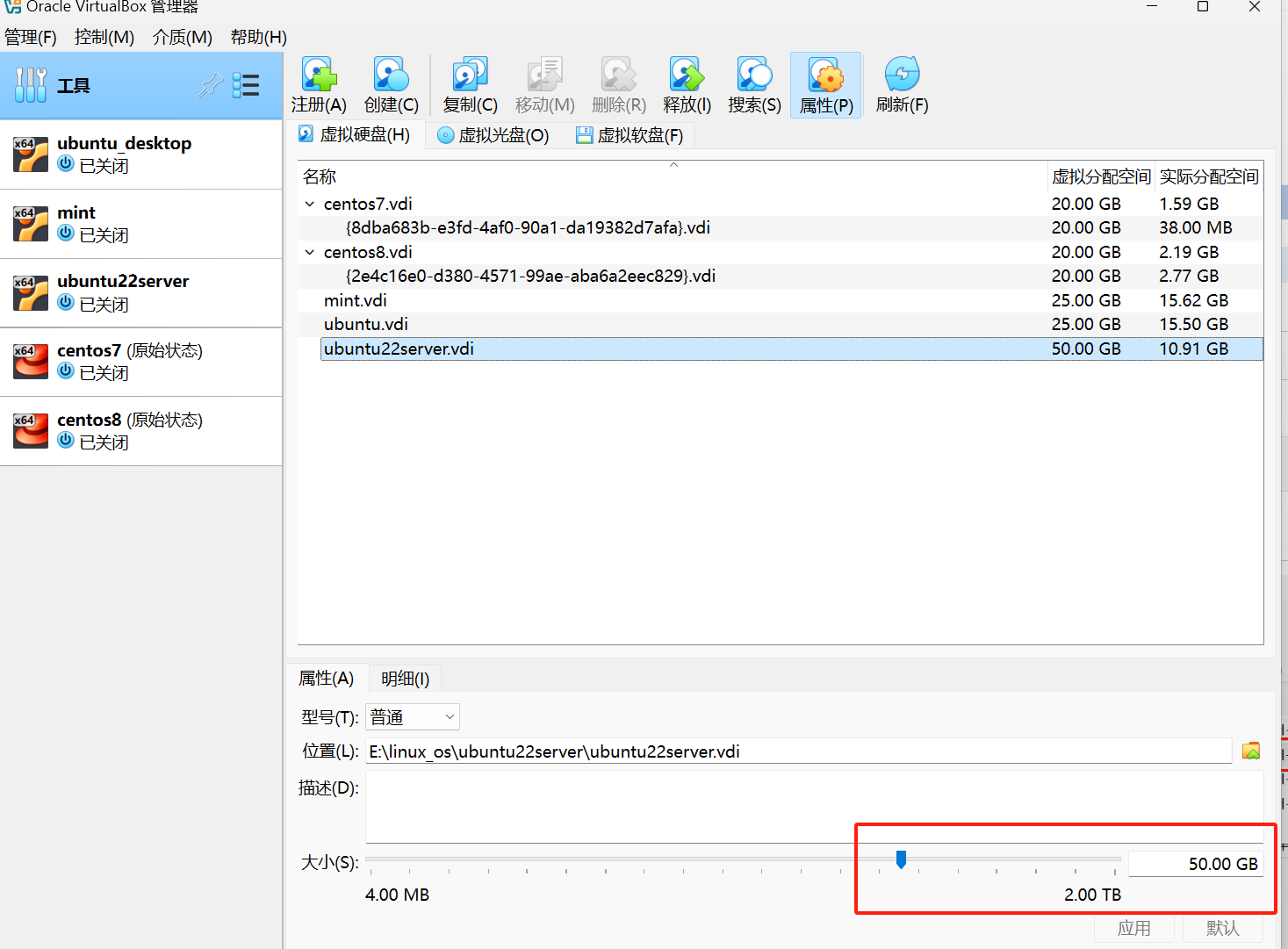Screen dimensions: 1288x949
Task: Click the 创建(C) create disk icon
Action: pos(391,75)
